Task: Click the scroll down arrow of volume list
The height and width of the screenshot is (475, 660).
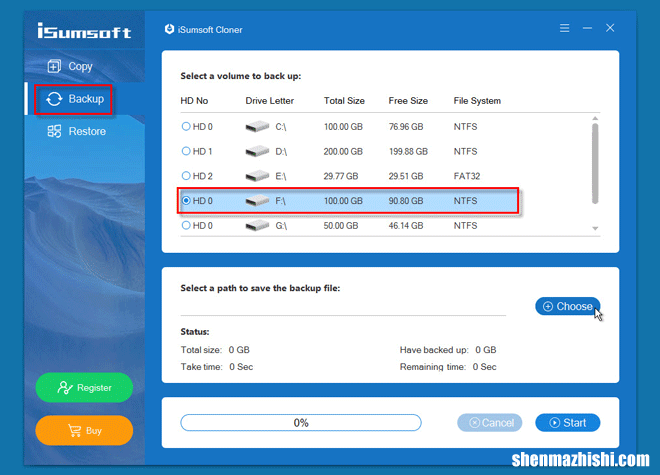Action: pos(595,228)
